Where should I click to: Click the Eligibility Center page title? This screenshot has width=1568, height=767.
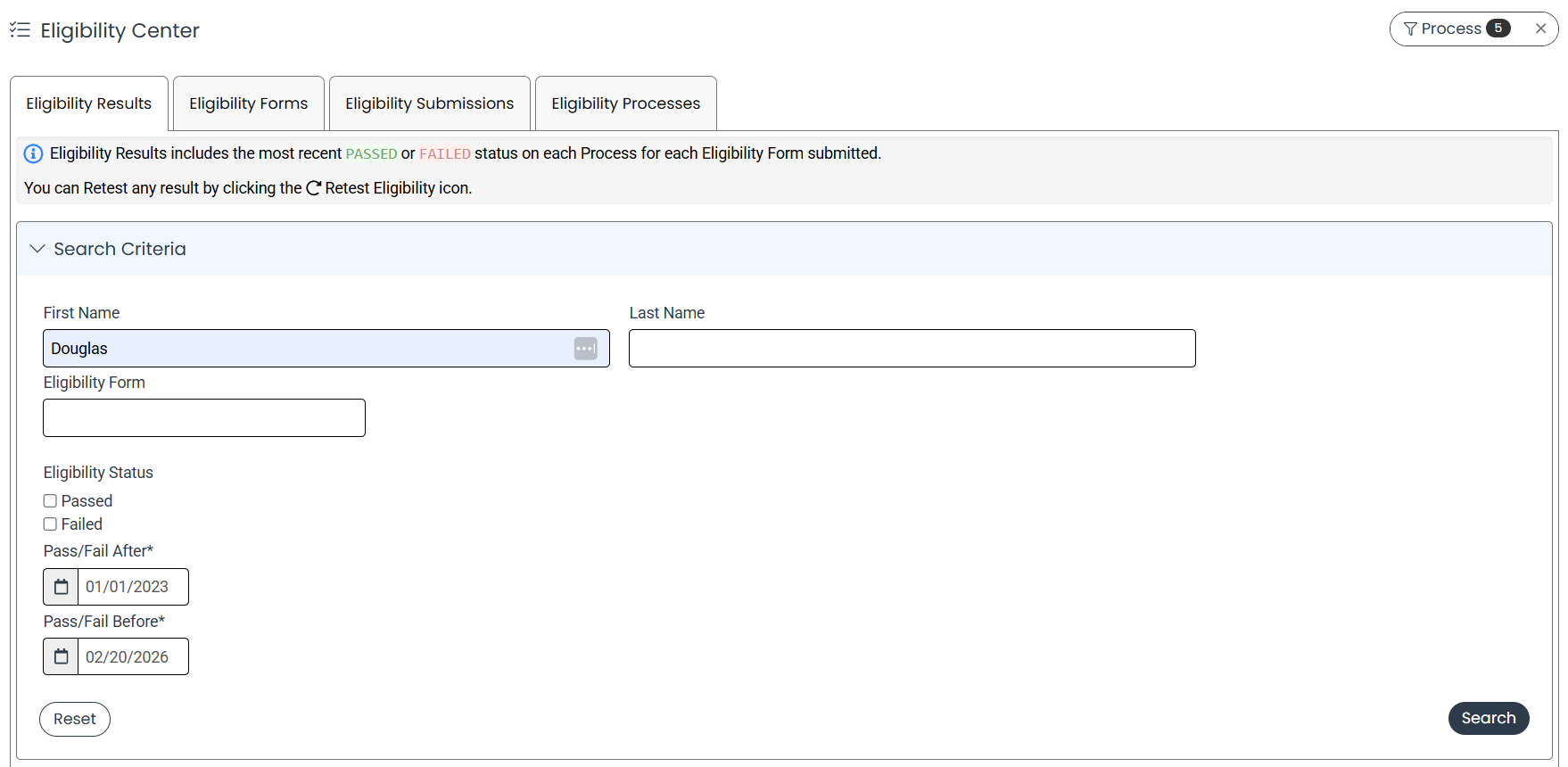point(120,30)
